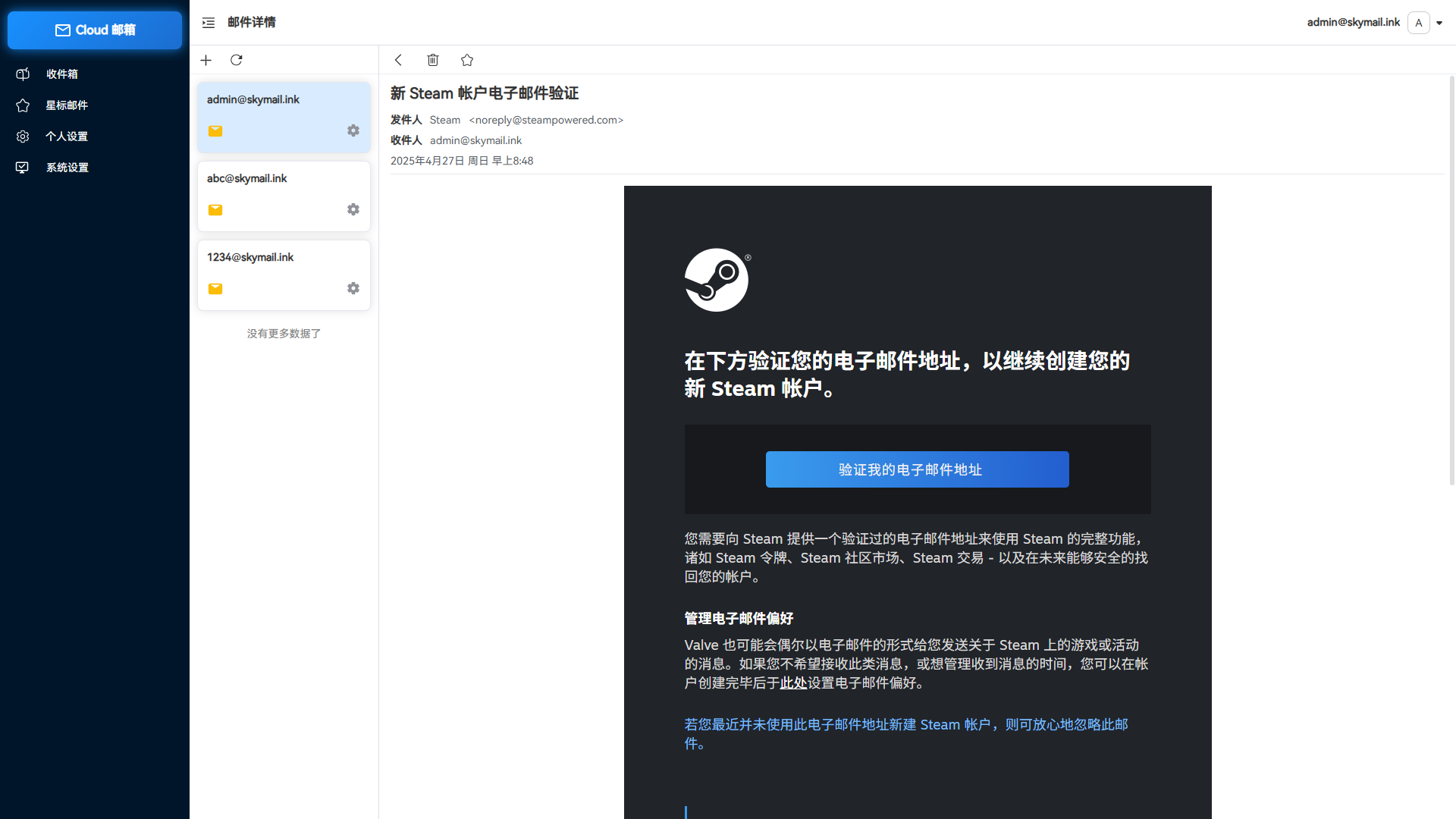
Task: Click the 邮件详情 page title
Action: click(252, 23)
